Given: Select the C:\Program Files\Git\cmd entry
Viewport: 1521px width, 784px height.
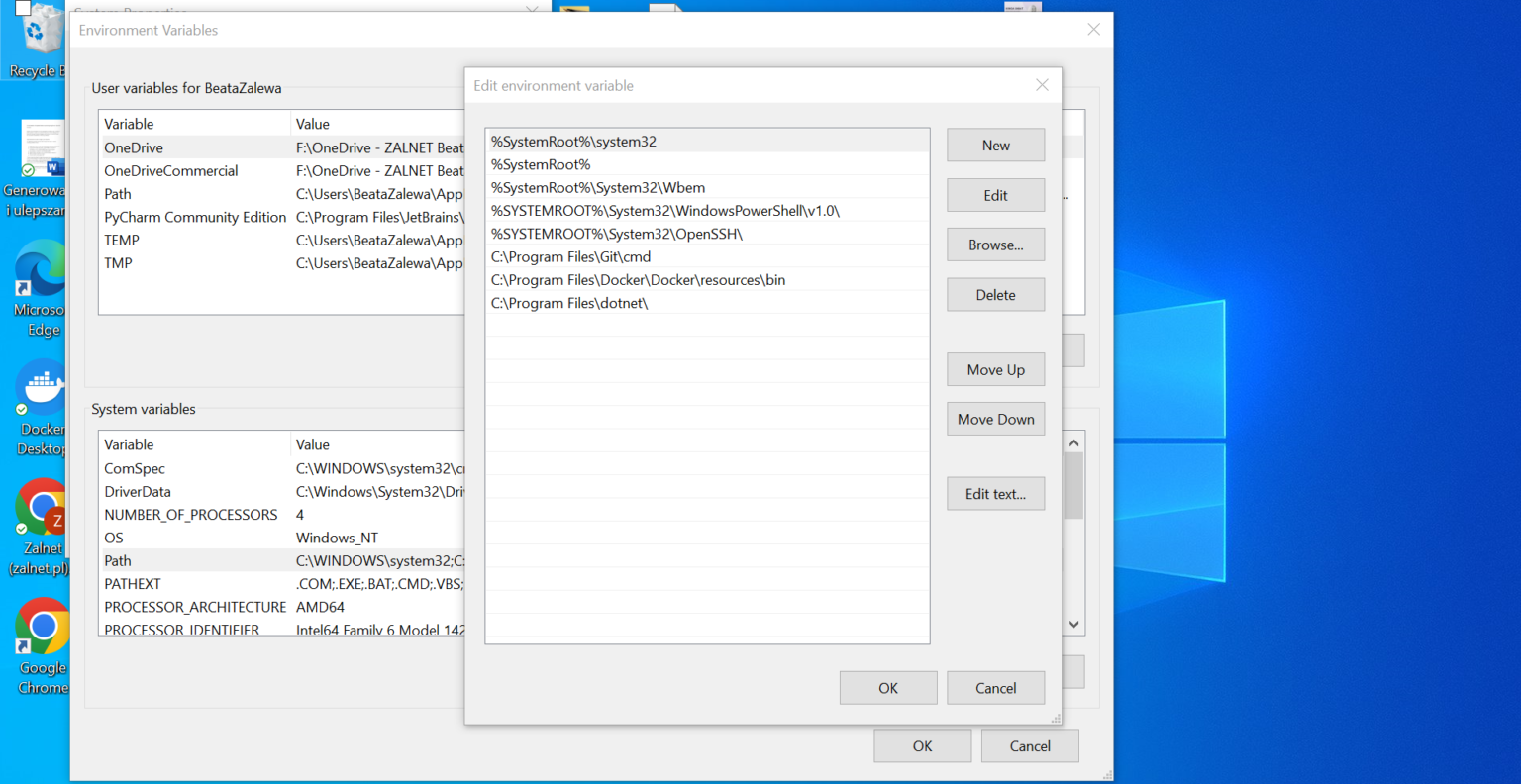Looking at the screenshot, I should pyautogui.click(x=571, y=257).
